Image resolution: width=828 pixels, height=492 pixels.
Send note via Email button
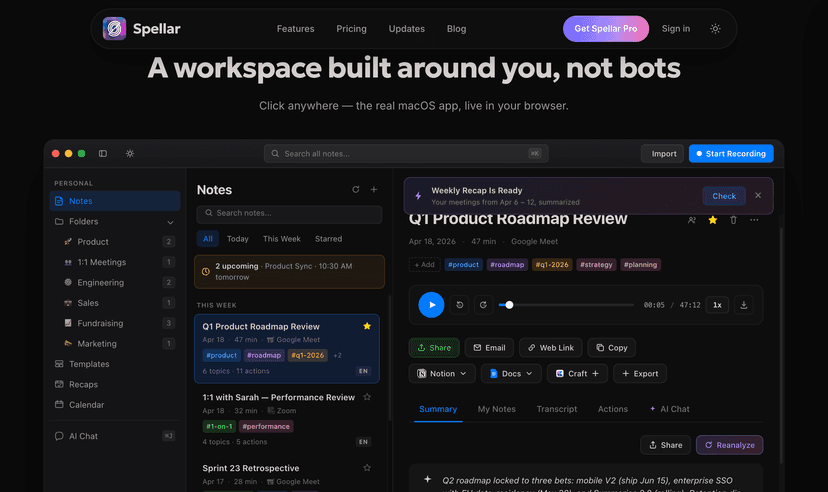[x=489, y=347]
